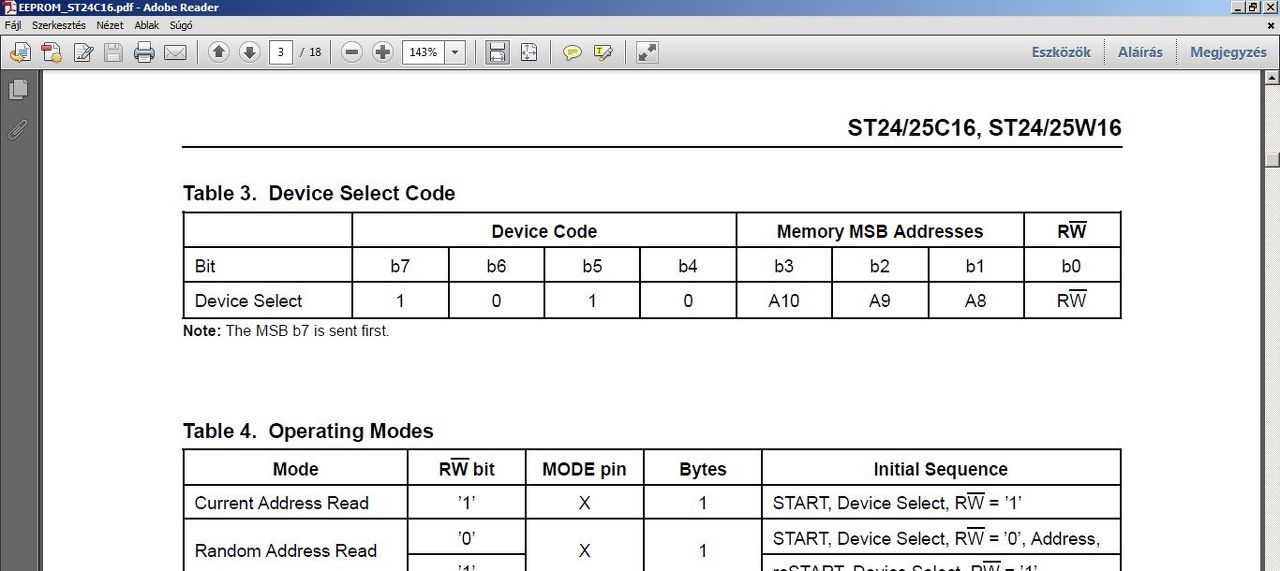Click the 'Memory MSB Addresses' header cell
This screenshot has height=571, width=1280.
(x=880, y=231)
